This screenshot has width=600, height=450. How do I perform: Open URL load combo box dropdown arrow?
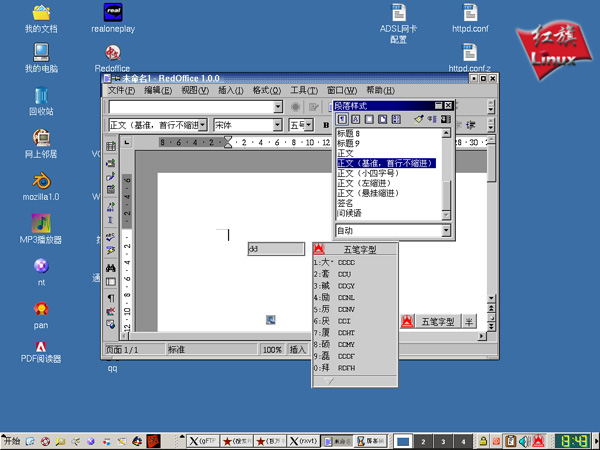pos(278,107)
